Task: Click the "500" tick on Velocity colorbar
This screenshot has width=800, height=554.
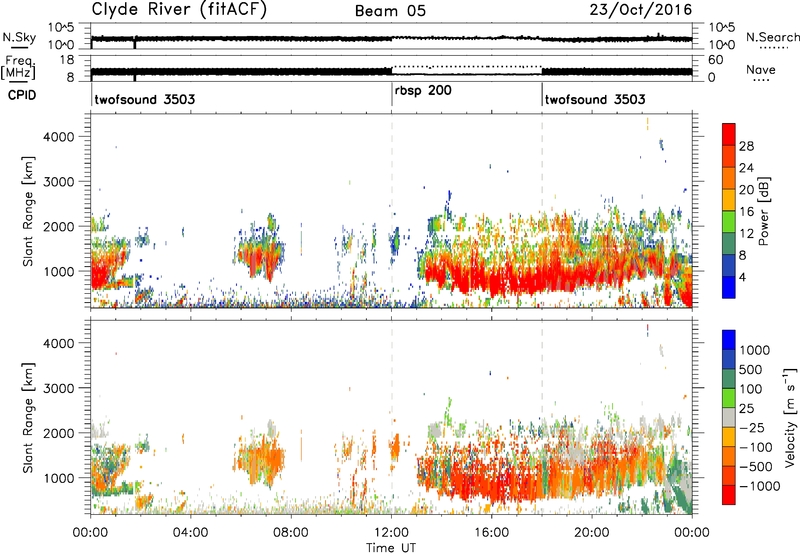Action: [753, 369]
